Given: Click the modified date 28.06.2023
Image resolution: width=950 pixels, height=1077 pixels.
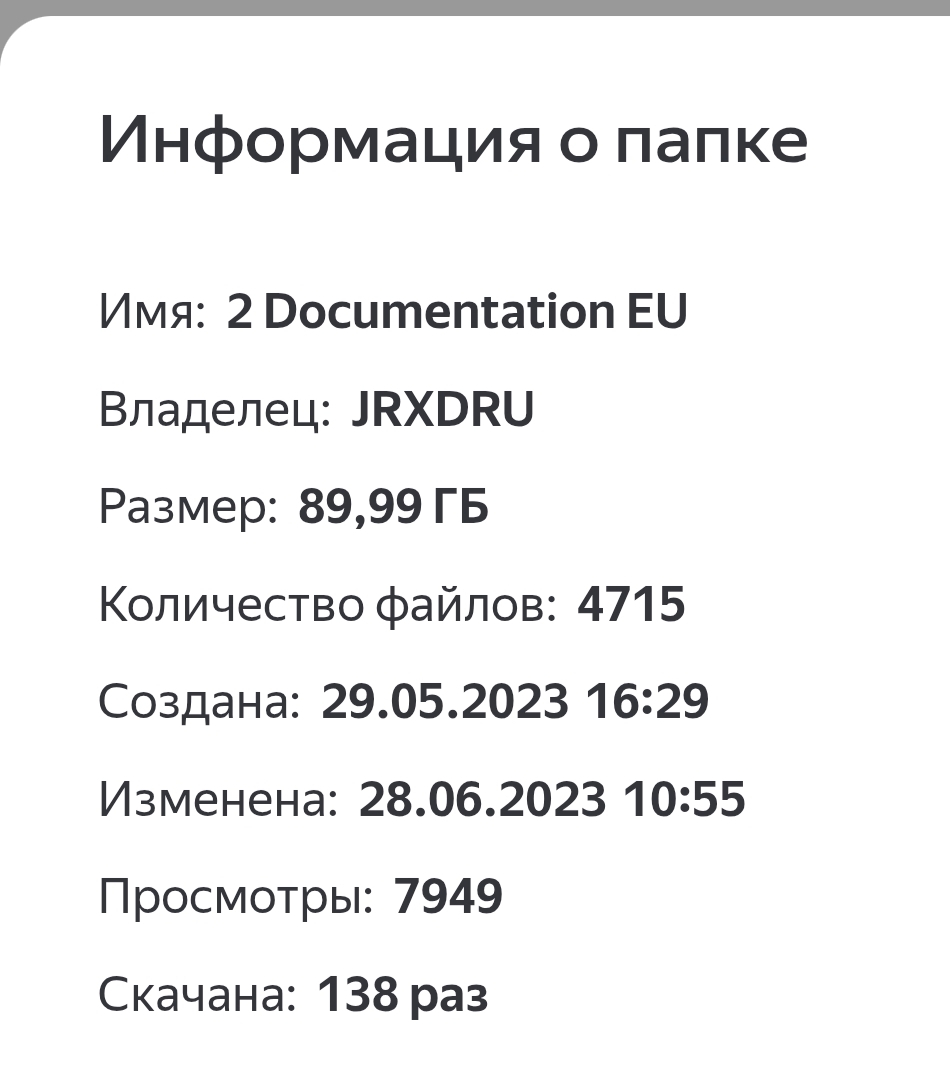Looking at the screenshot, I should click(482, 800).
